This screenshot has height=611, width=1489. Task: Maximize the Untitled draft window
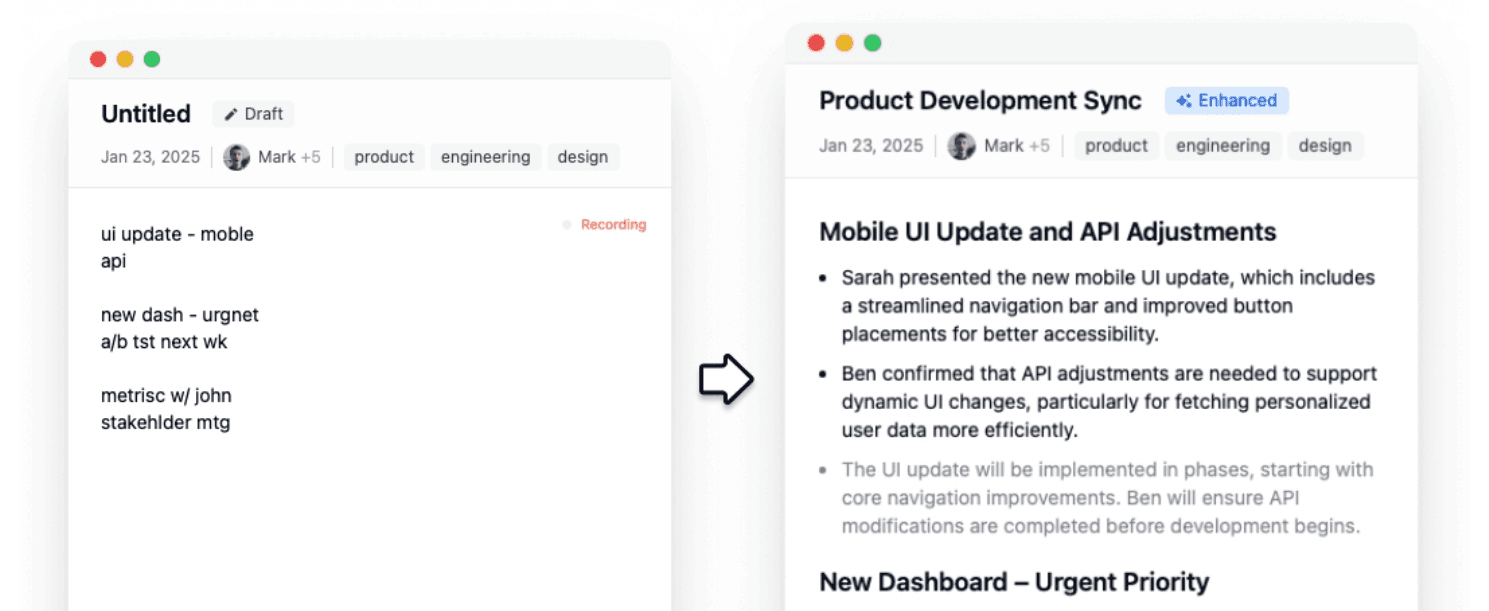click(x=152, y=59)
